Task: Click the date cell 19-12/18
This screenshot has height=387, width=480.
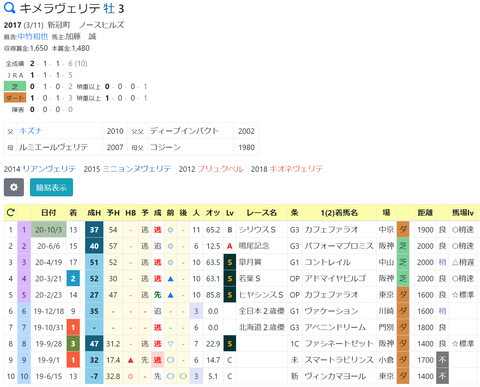Action: tap(49, 311)
